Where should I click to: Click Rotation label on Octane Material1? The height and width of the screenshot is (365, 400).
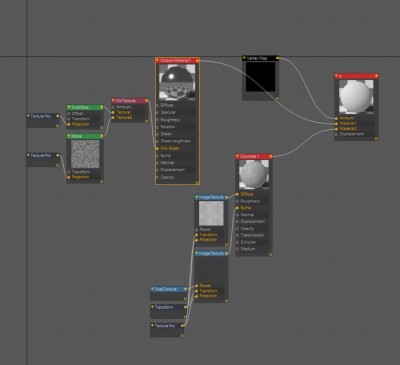pos(168,127)
